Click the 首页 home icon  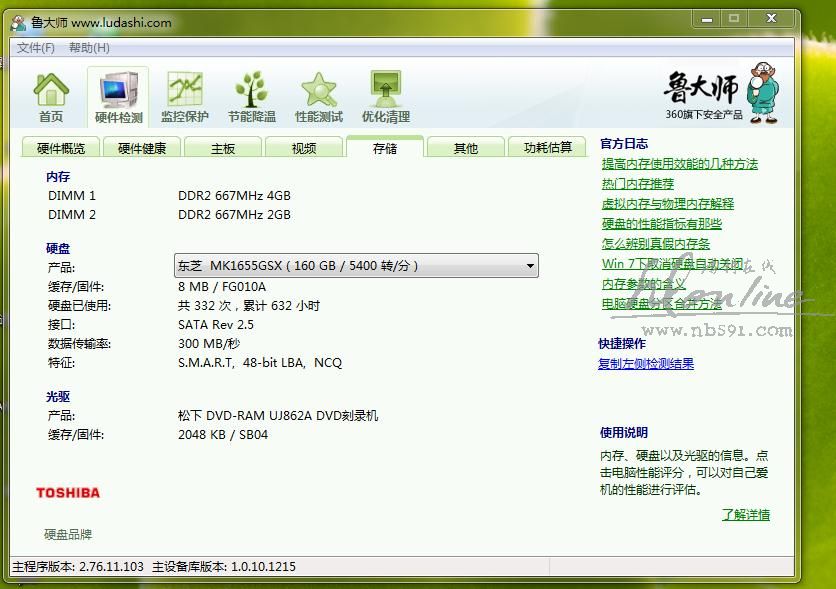click(x=51, y=97)
